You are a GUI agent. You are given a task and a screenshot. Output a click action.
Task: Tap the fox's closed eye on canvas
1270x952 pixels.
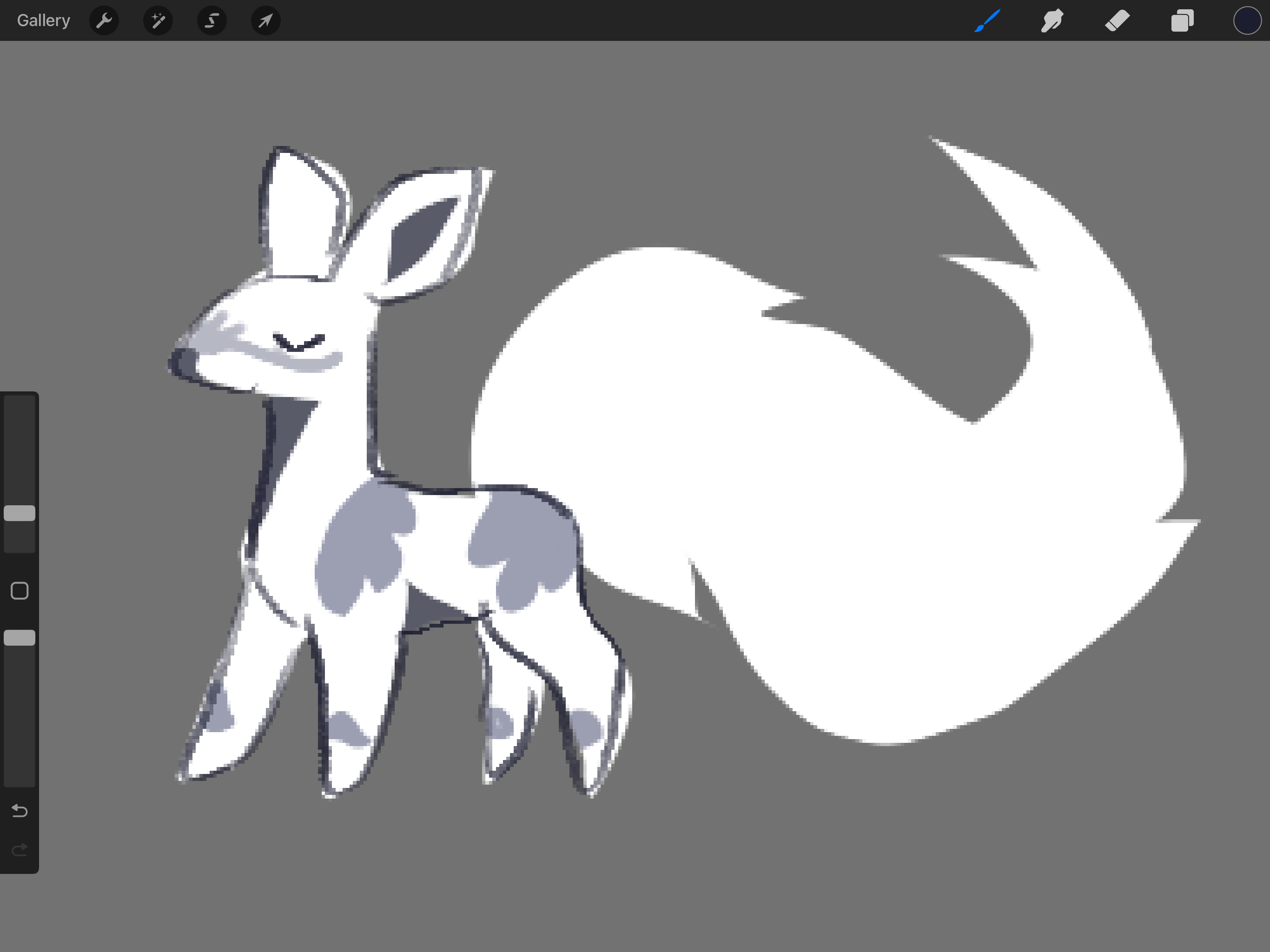click(x=298, y=344)
